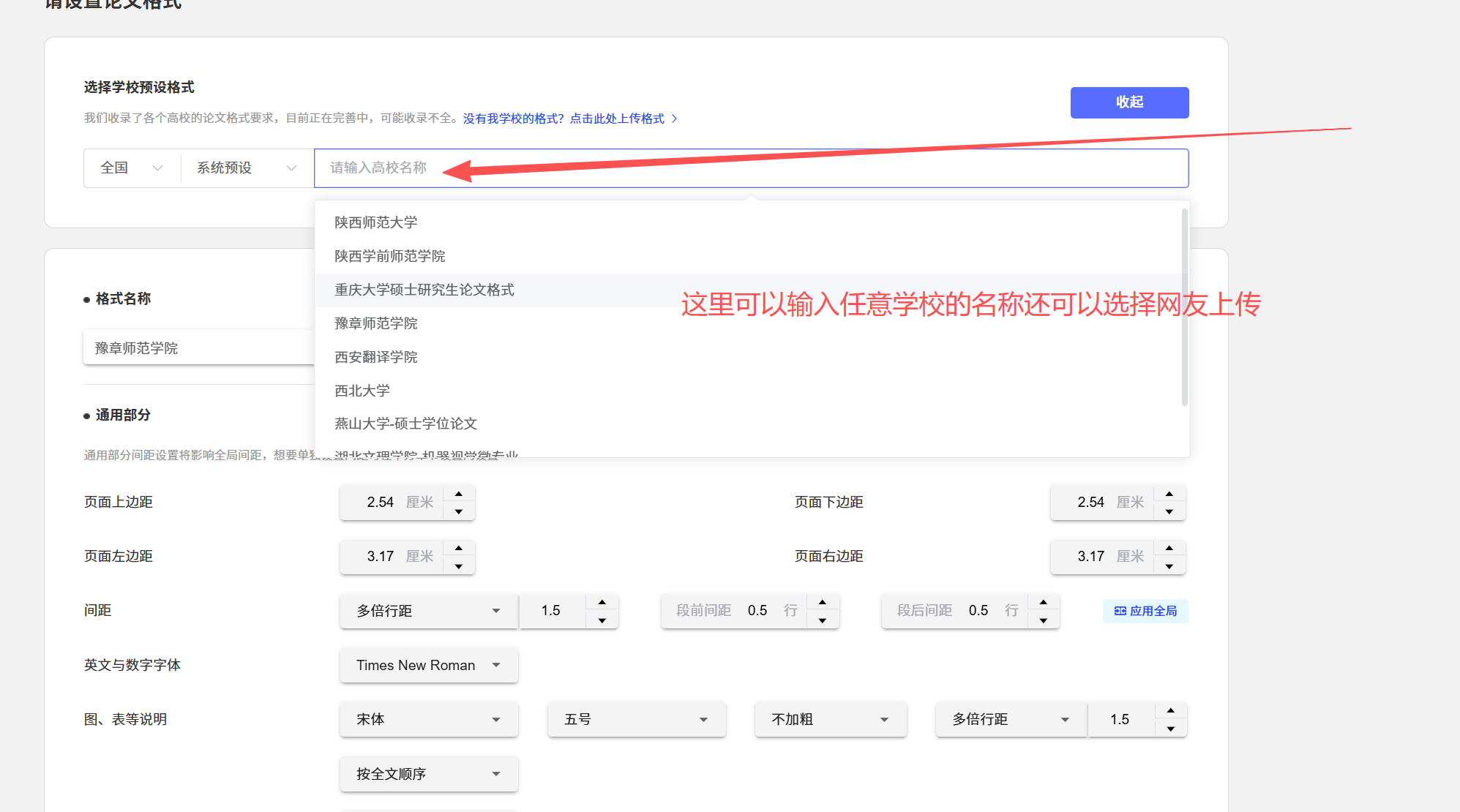Viewport: 1460px width, 812px height.
Task: Decrease page bottom margin with down arrow
Action: pyautogui.click(x=1169, y=511)
